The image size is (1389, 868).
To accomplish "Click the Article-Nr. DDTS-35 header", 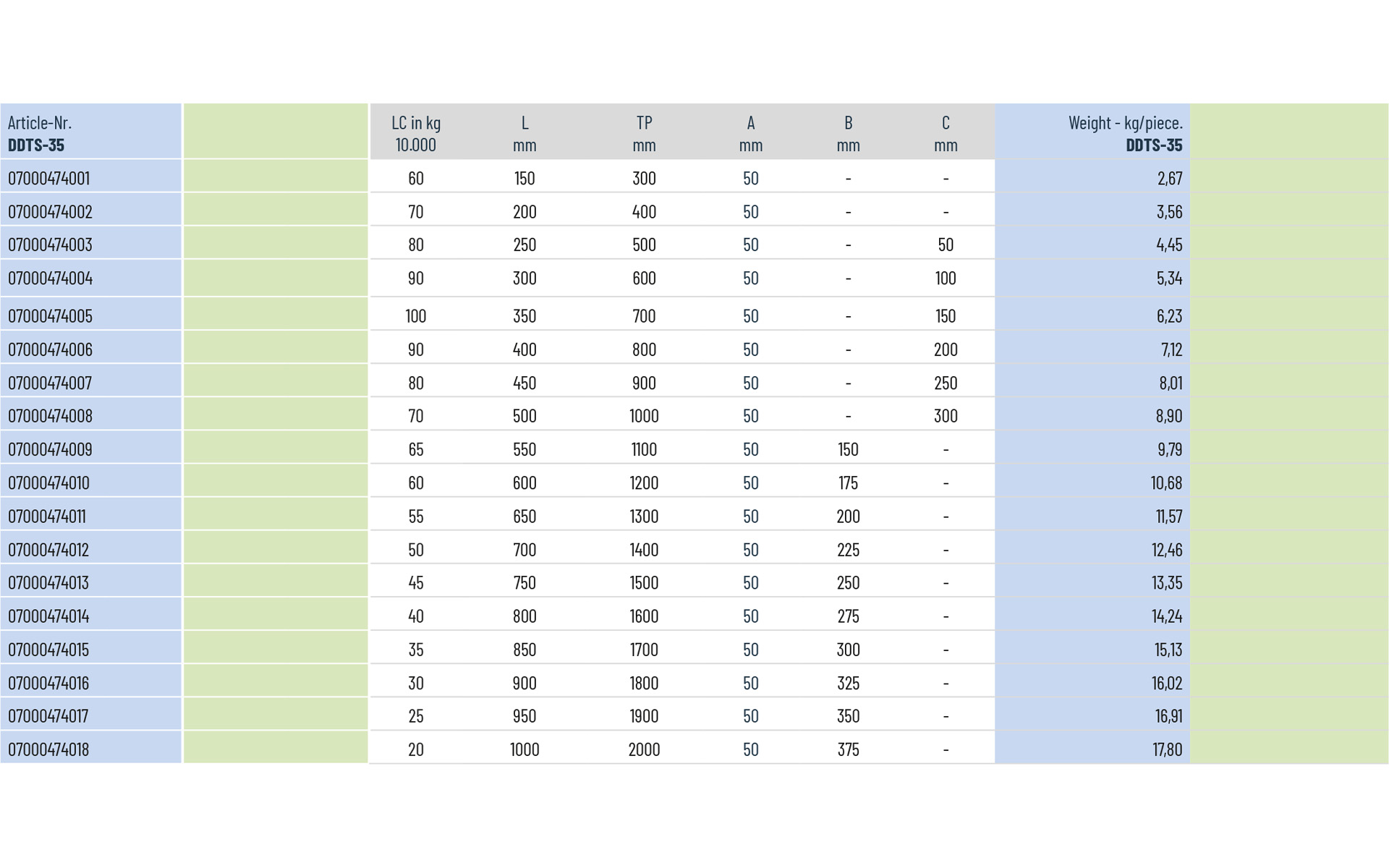I will [x=40, y=134].
